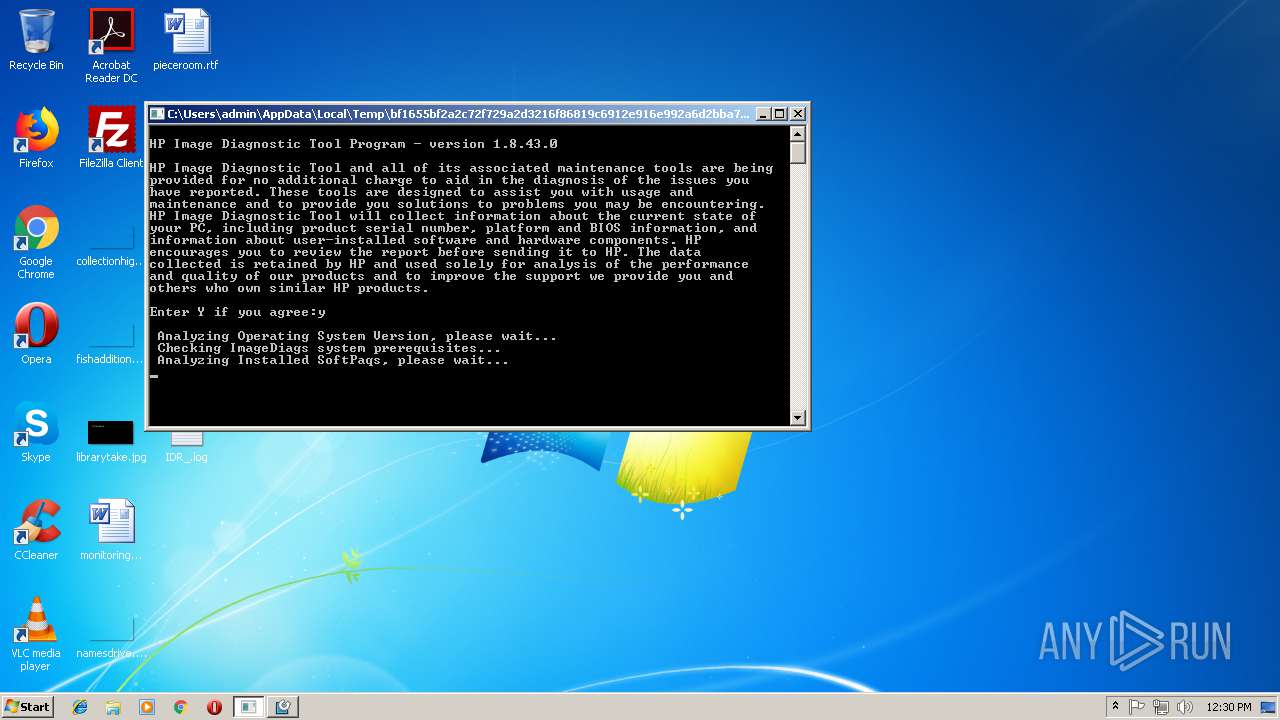This screenshot has width=1280, height=720.
Task: Click the console title bar path text
Action: point(458,114)
